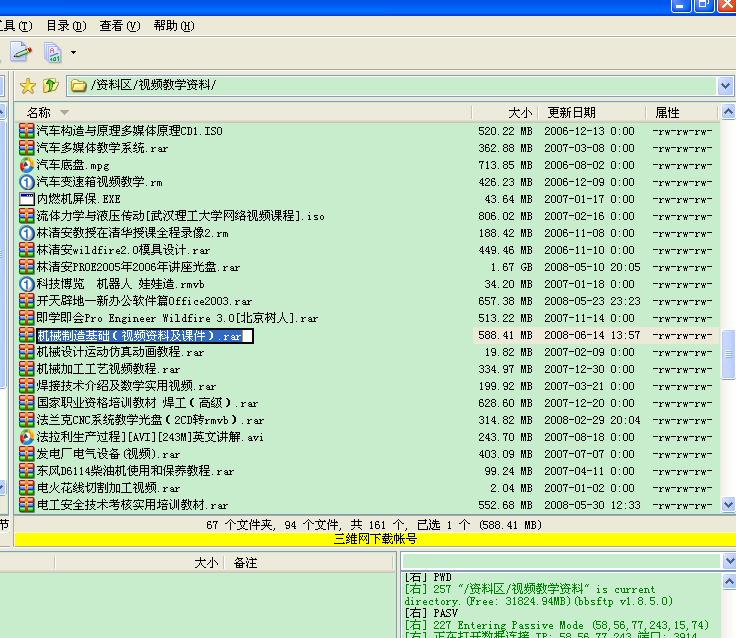736x638 pixels.
Task: Sort files by 名称 column header
Action: click(243, 113)
